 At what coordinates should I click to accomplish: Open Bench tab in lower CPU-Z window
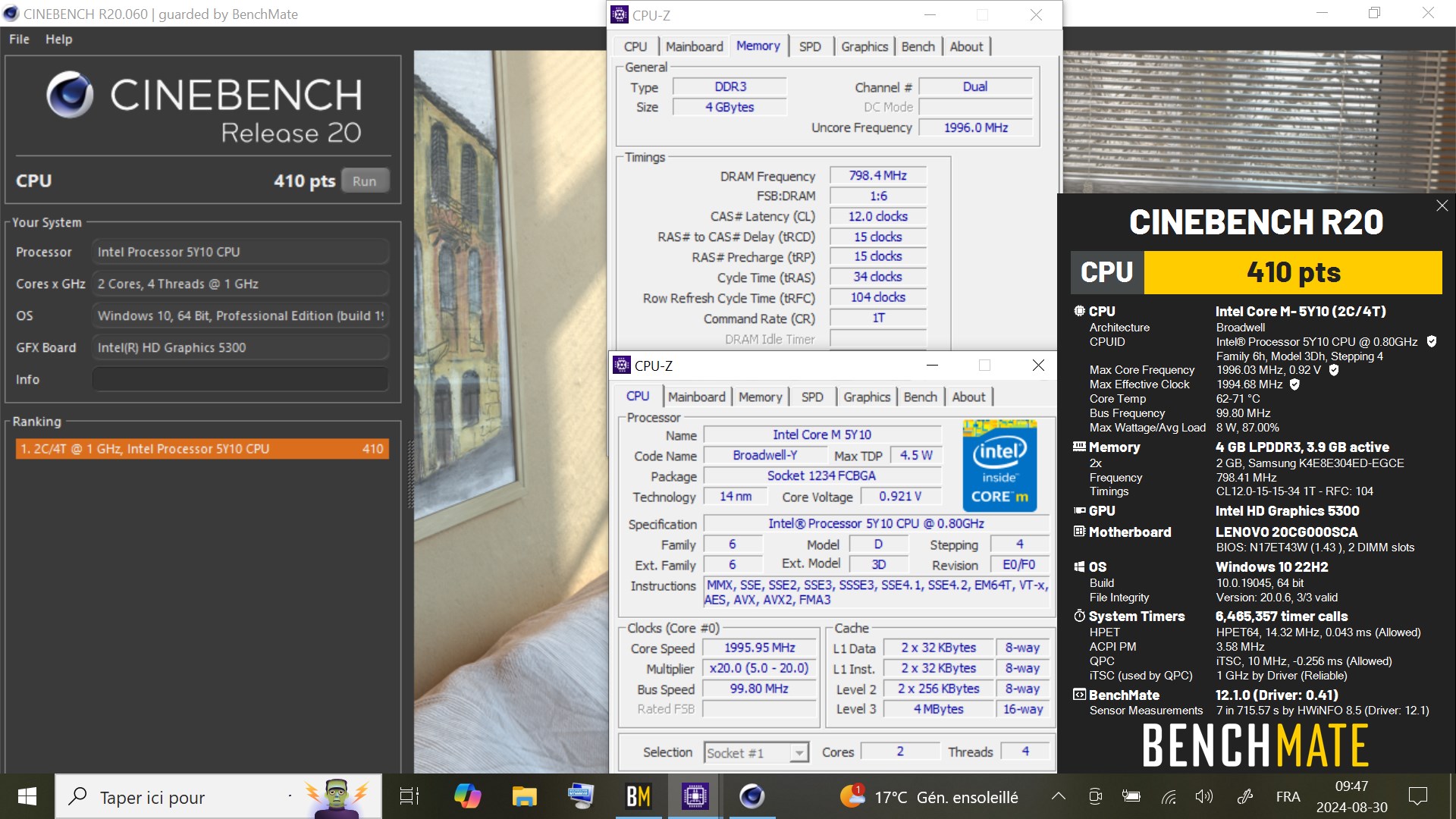pos(920,397)
